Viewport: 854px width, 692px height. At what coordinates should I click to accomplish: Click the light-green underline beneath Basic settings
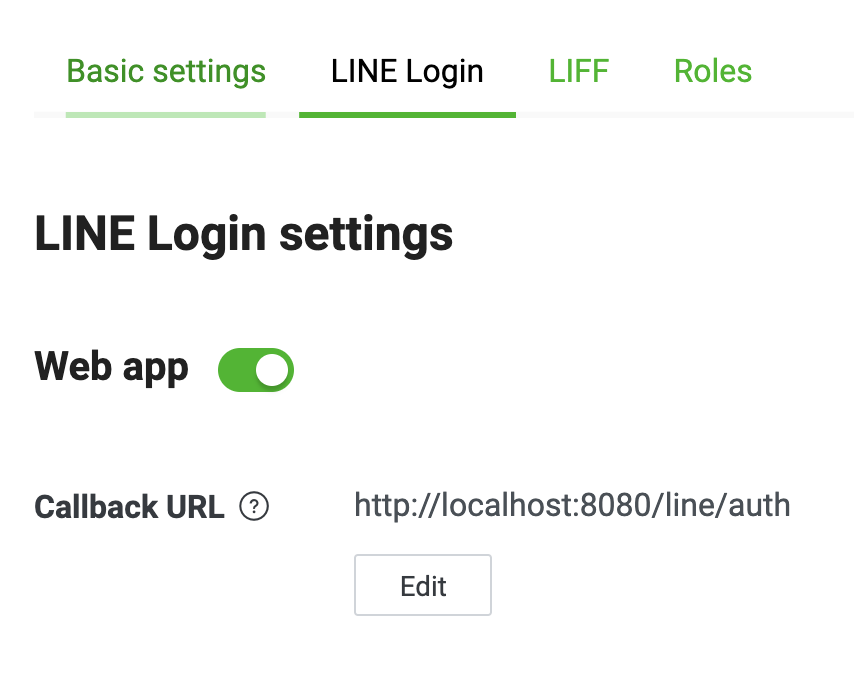pyautogui.click(x=166, y=115)
